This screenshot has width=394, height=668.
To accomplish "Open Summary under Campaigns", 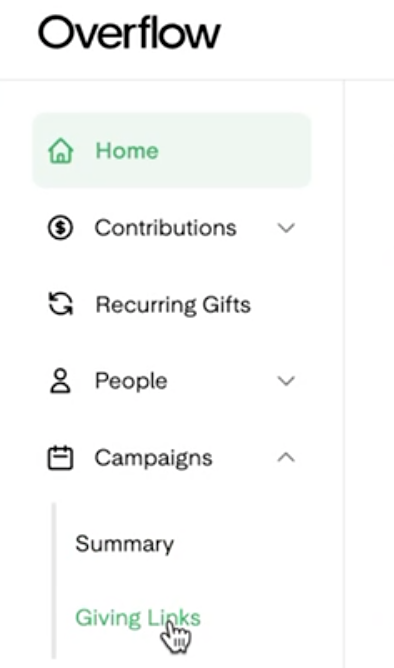I will point(124,544).
